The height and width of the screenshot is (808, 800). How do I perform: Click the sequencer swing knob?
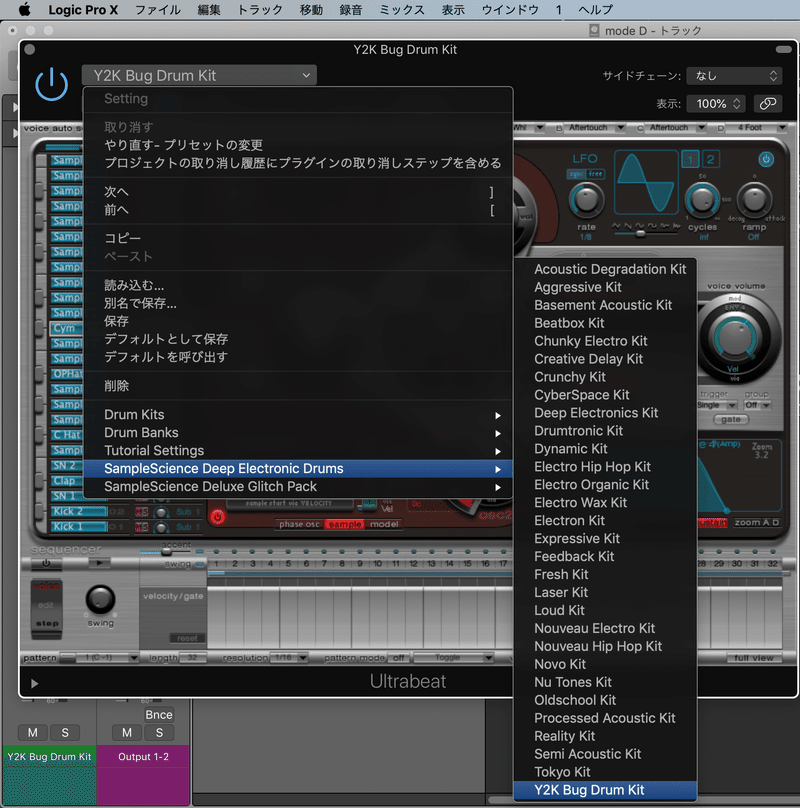(x=100, y=599)
